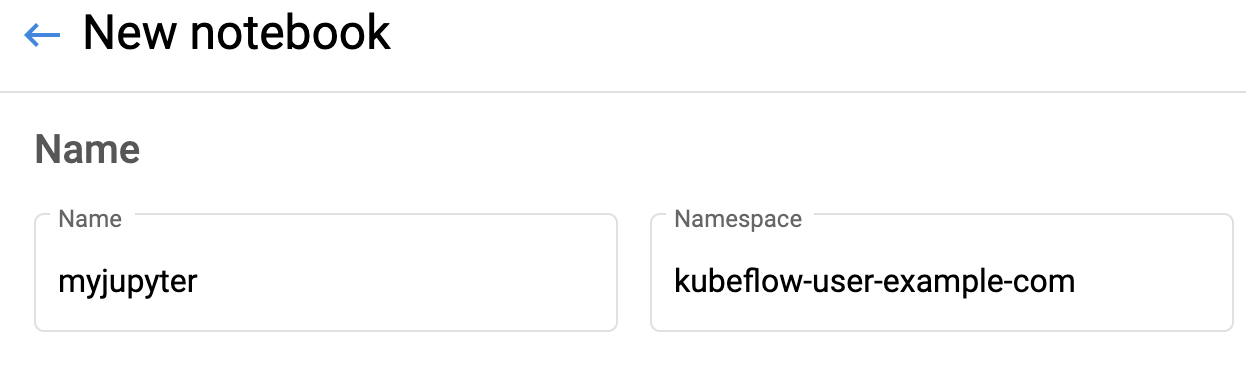Place cursor after myjupyter in Name box
Screen dimensions: 1246x366
(199, 283)
